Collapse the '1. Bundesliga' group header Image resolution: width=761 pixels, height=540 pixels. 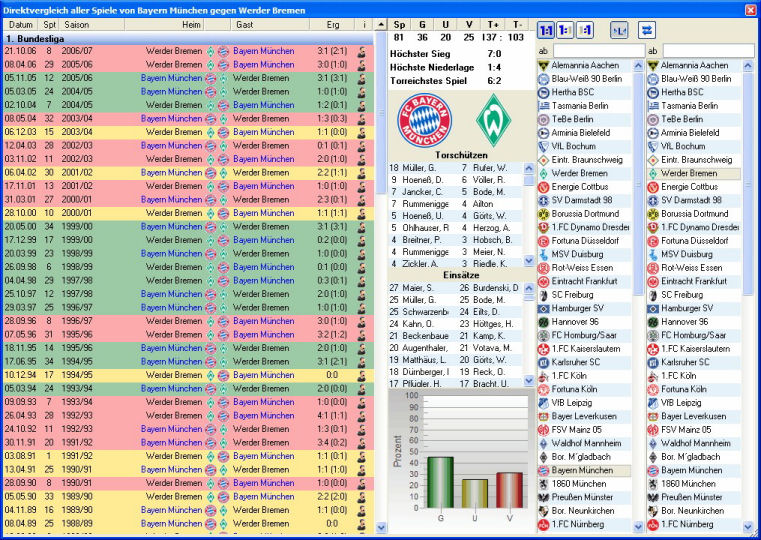tap(188, 38)
